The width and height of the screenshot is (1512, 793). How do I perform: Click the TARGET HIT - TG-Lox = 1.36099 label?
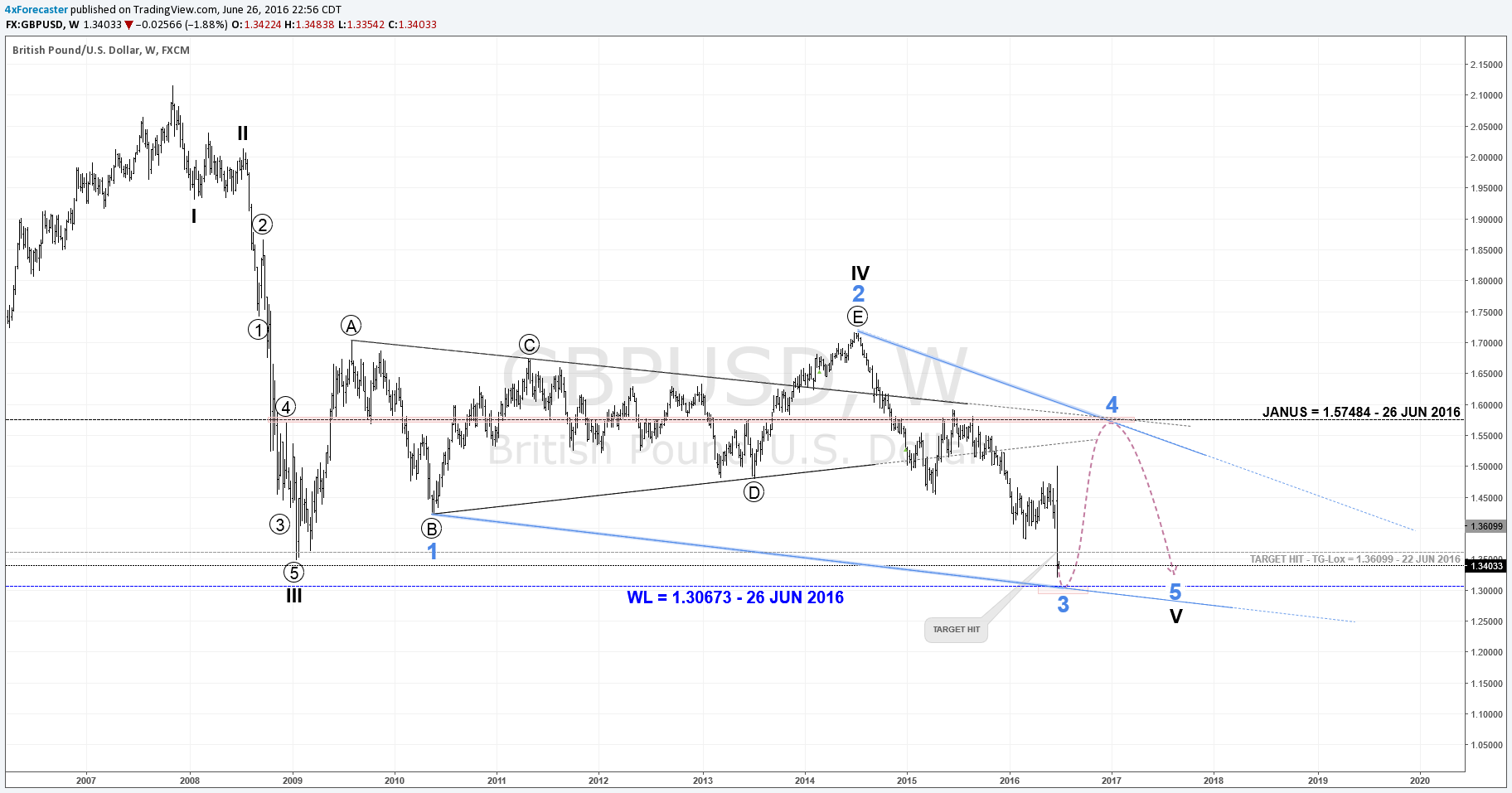click(x=1354, y=559)
